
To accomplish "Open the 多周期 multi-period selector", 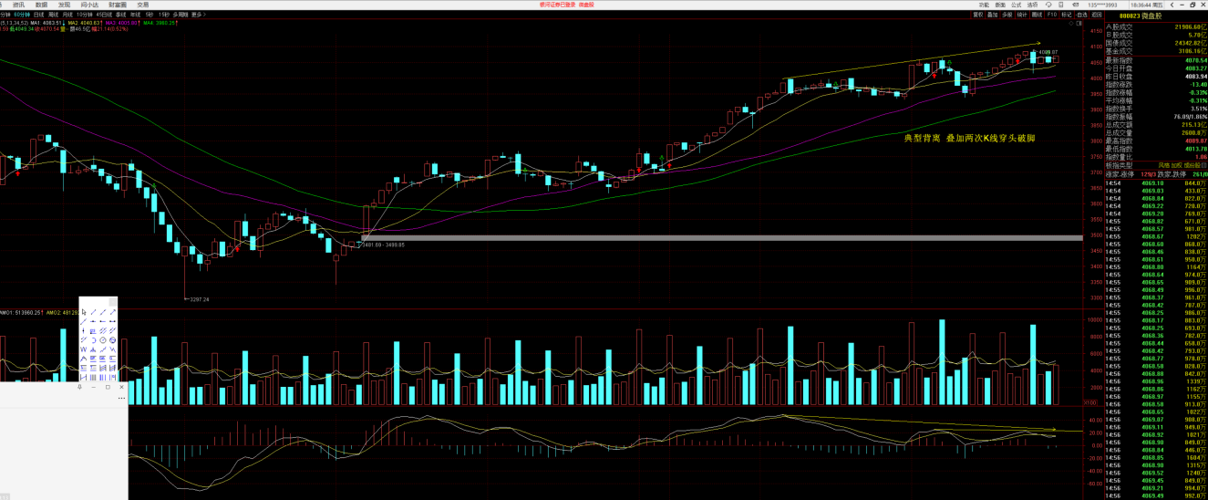I will (x=180, y=15).
